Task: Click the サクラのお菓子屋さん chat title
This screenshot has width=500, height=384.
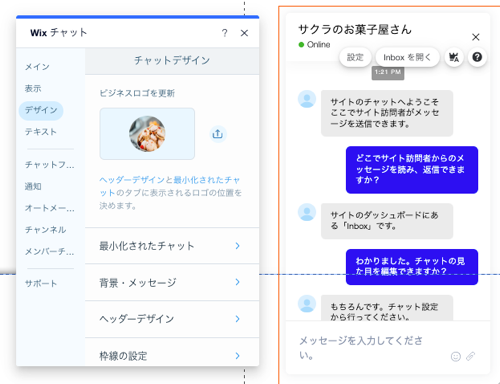Action: (x=355, y=29)
